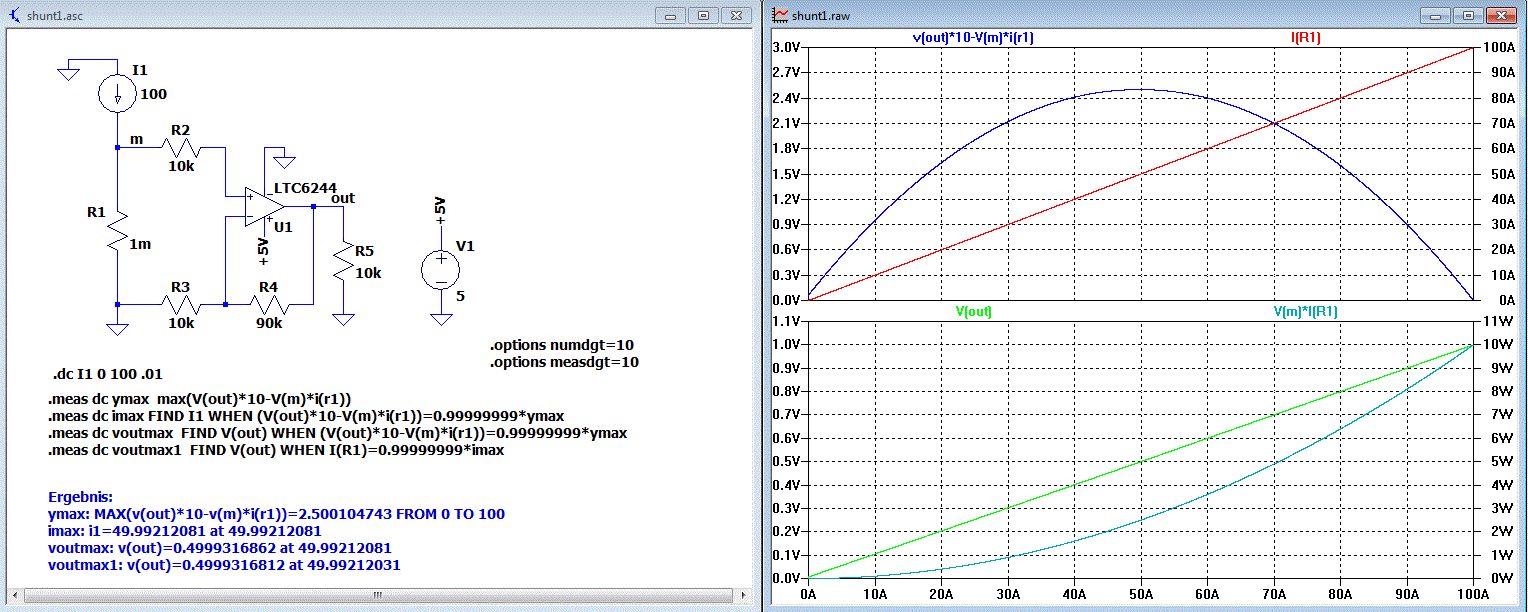Click the R2 10k resistor symbol
The height and width of the screenshot is (612, 1528).
pyautogui.click(x=181, y=148)
